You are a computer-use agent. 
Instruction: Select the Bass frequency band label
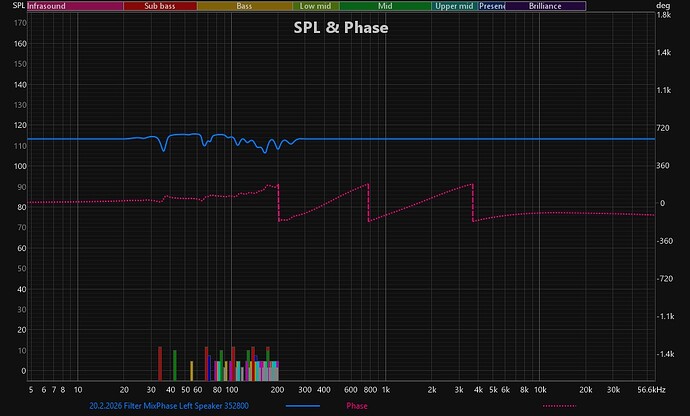244,6
